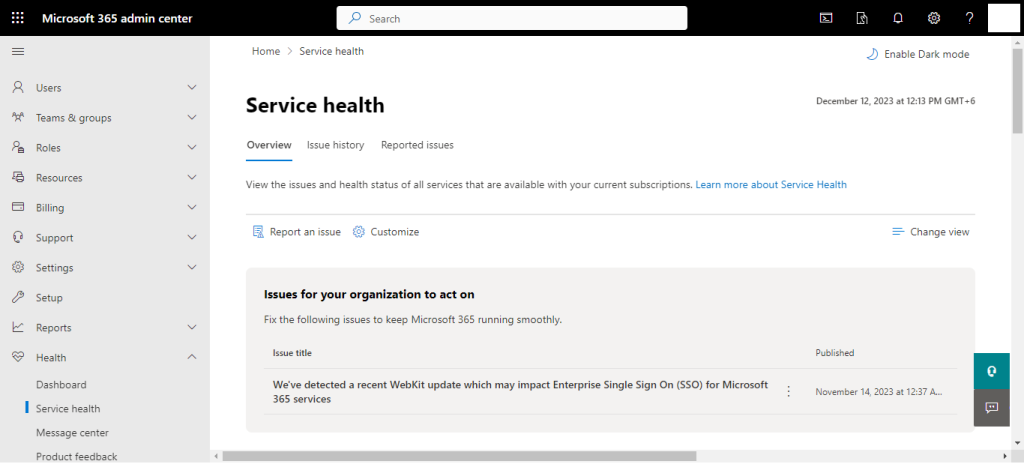Image resolution: width=1024 pixels, height=464 pixels.
Task: Click the Microsoft 365 admin center title
Action: coord(118,18)
